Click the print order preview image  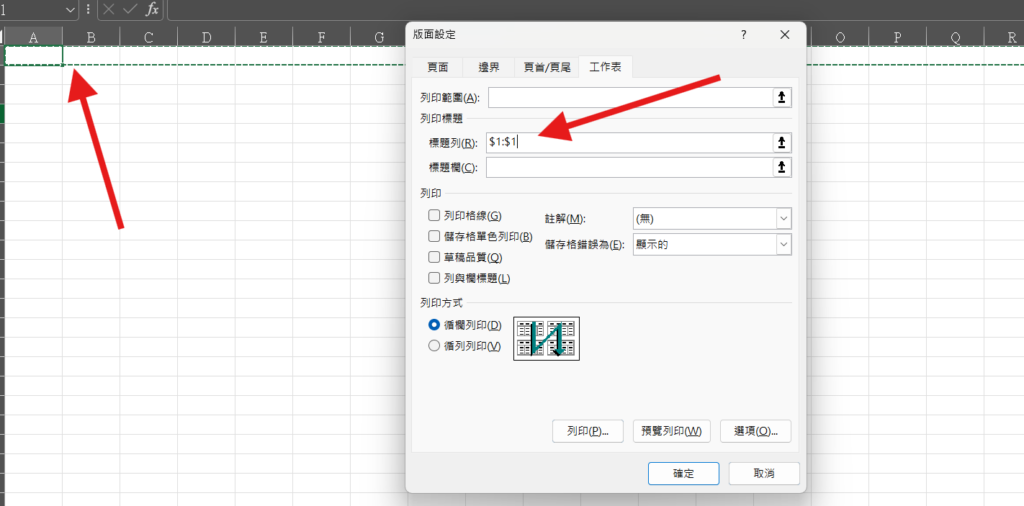[x=546, y=338]
